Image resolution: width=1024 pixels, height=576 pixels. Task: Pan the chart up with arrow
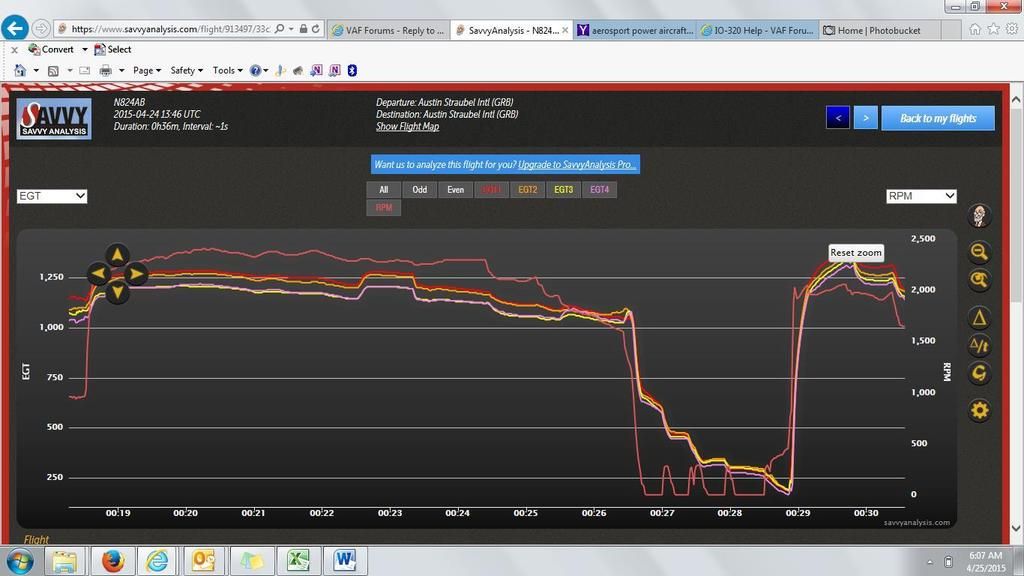point(117,254)
